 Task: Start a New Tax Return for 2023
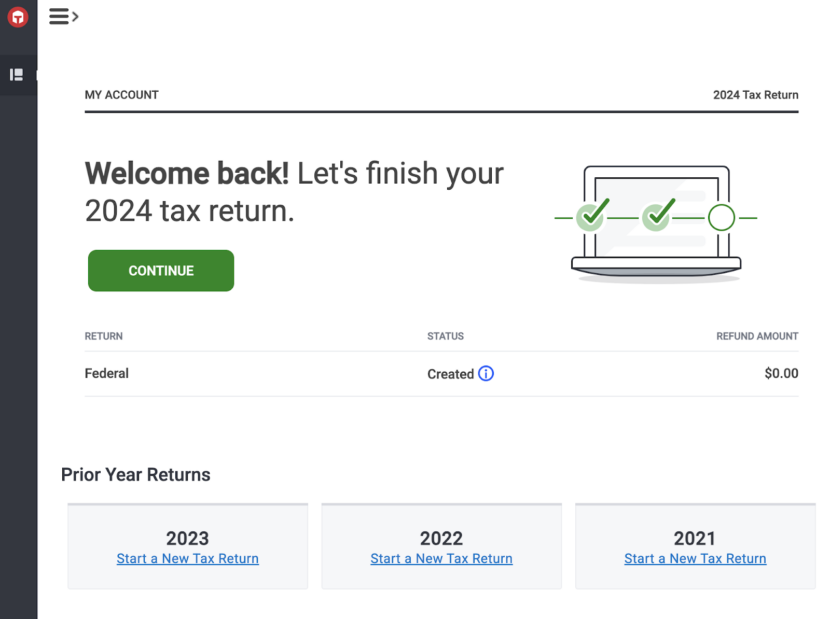(x=187, y=558)
